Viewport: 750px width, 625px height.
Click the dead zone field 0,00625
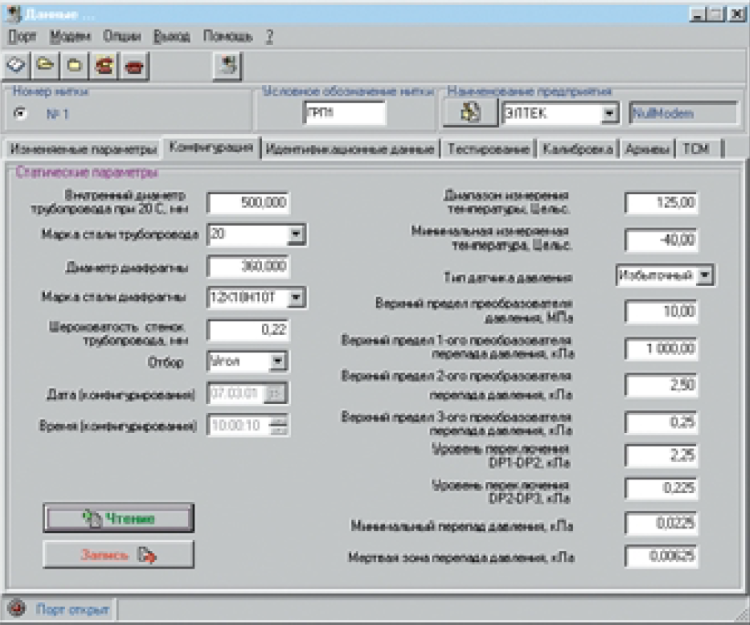(661, 557)
